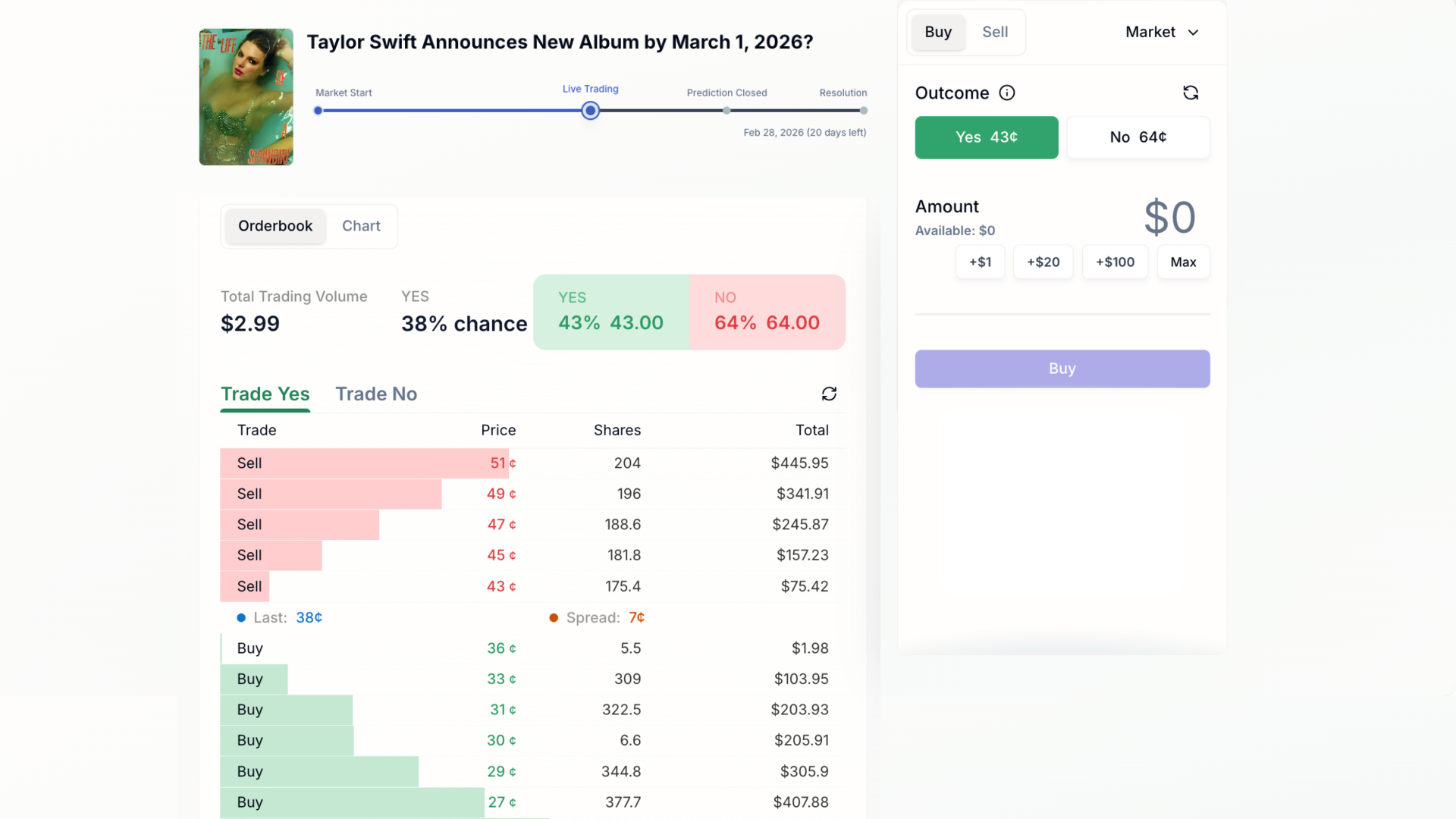This screenshot has height=819, width=1456.
Task: Select the No 64¢ outcome
Action: (x=1137, y=137)
